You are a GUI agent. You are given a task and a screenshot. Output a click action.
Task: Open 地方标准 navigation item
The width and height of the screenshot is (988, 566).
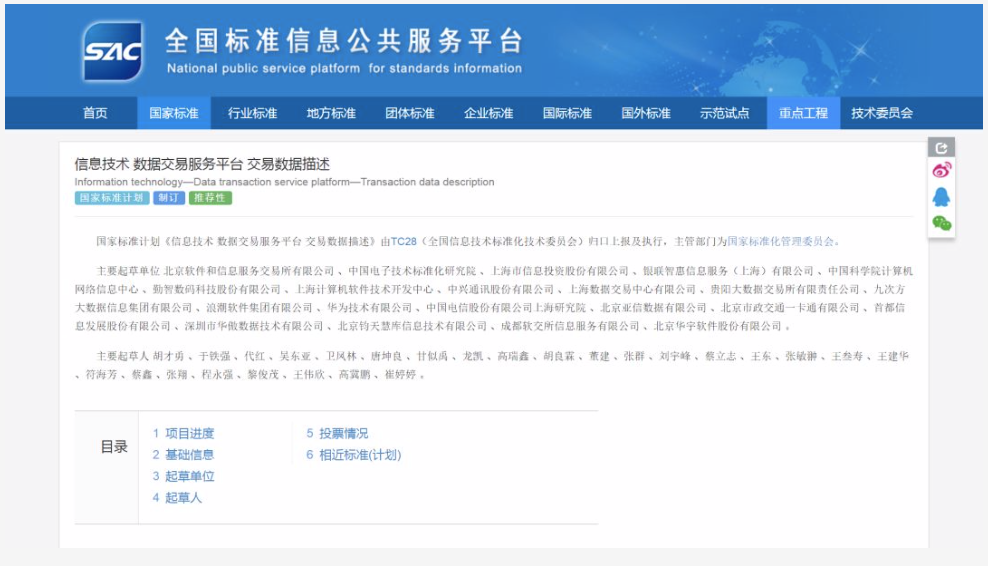pos(331,113)
